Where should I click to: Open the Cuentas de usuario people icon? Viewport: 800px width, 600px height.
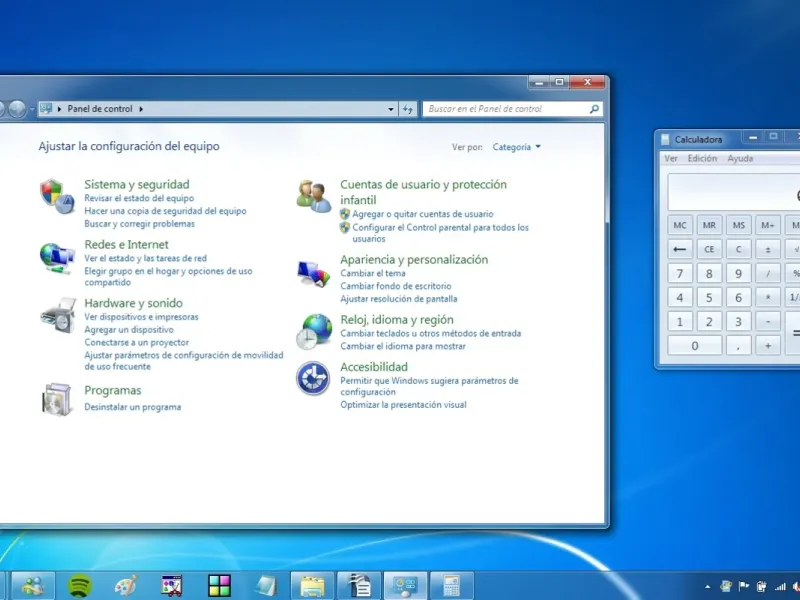tap(313, 196)
